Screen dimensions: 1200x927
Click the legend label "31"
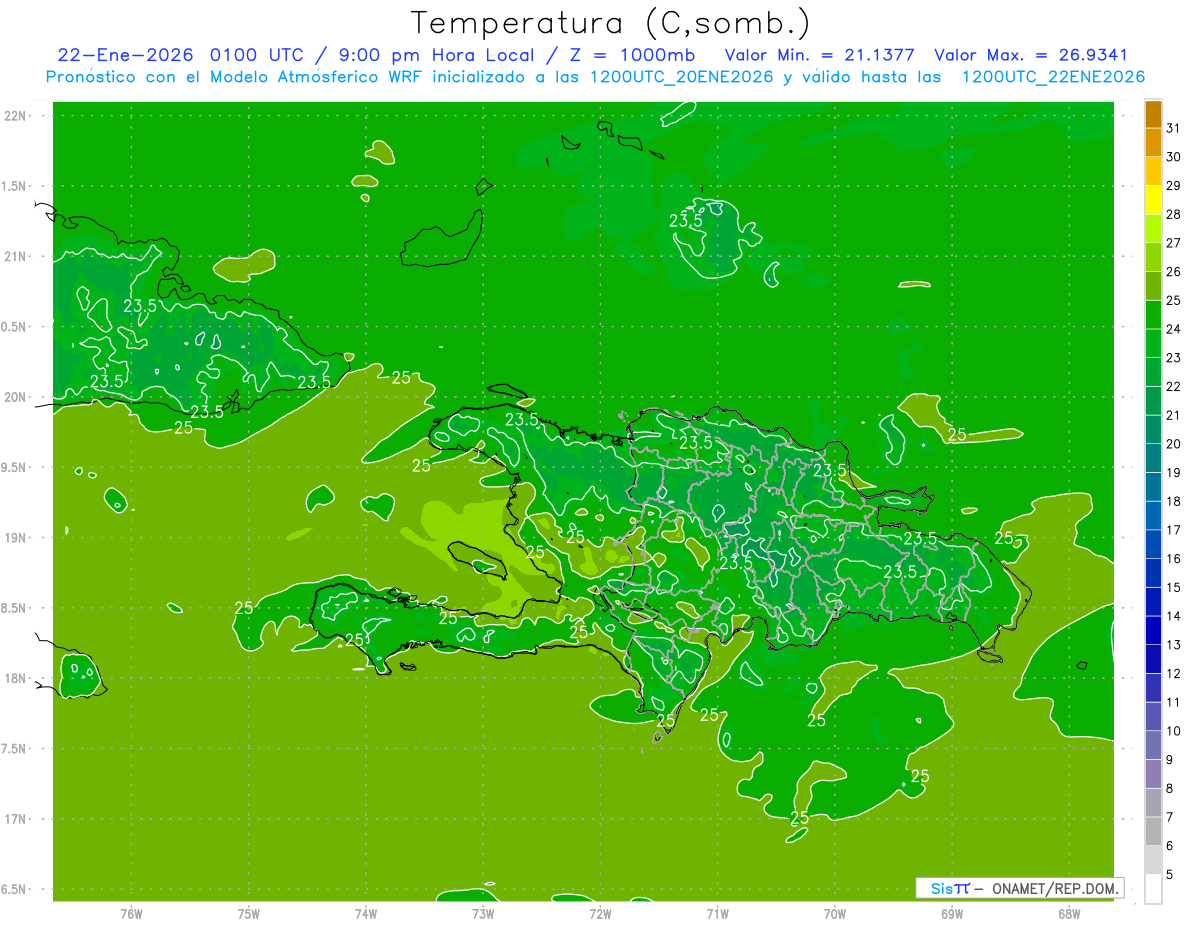click(x=1174, y=128)
